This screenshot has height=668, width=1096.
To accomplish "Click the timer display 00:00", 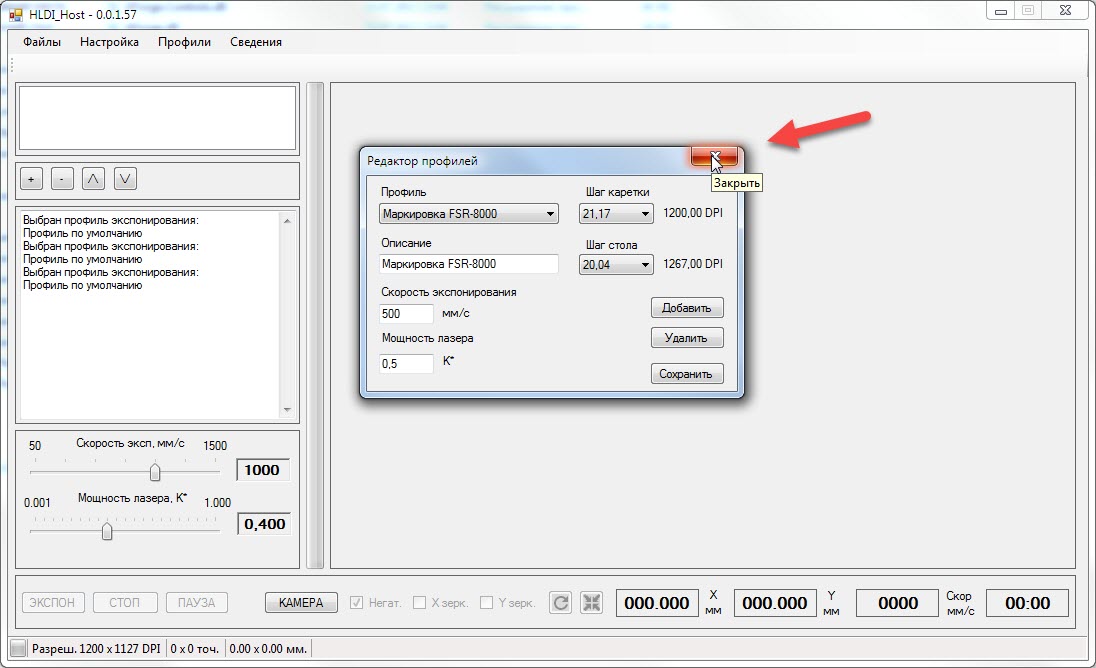I will point(1028,603).
